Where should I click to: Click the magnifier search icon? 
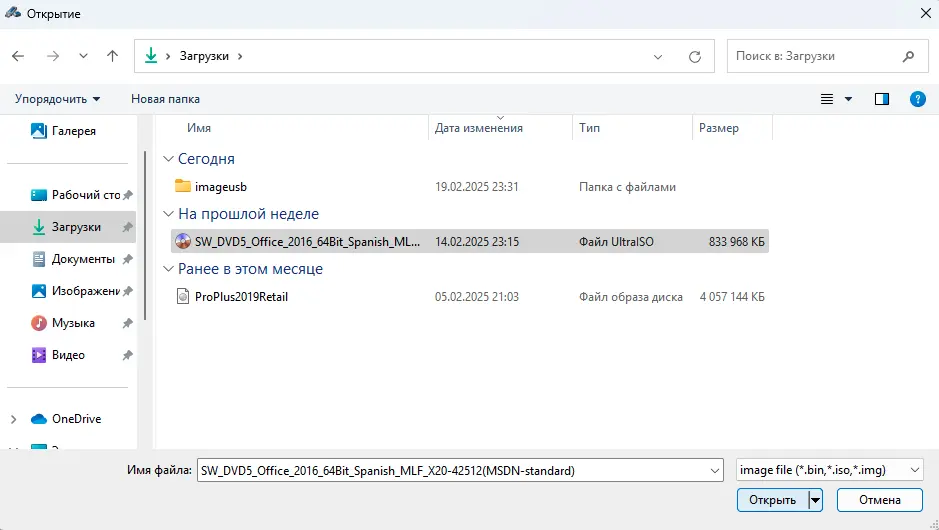(x=908, y=56)
